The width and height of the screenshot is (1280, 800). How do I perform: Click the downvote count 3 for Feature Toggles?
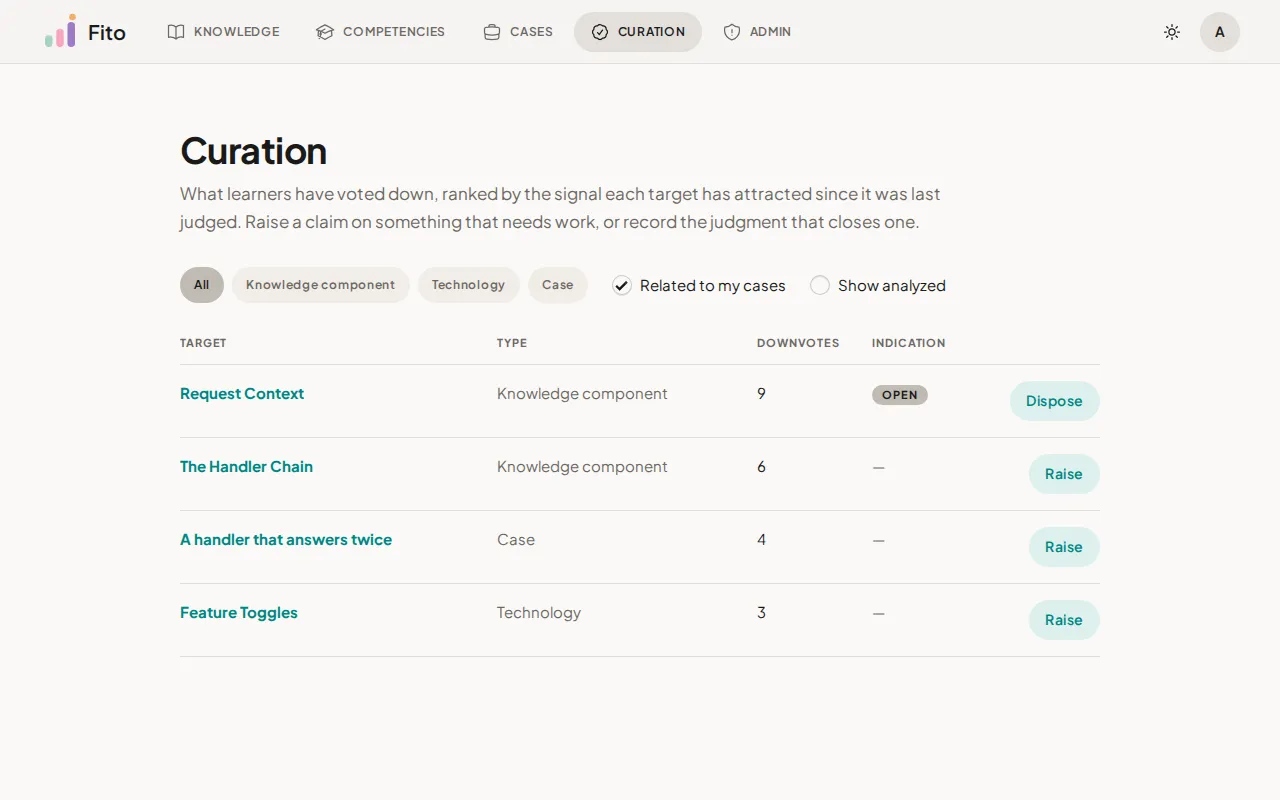[761, 613]
